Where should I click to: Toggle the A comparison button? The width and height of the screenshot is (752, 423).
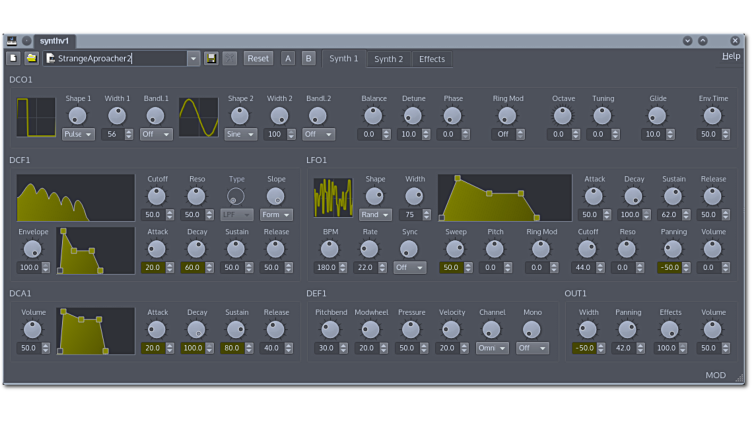click(x=288, y=59)
